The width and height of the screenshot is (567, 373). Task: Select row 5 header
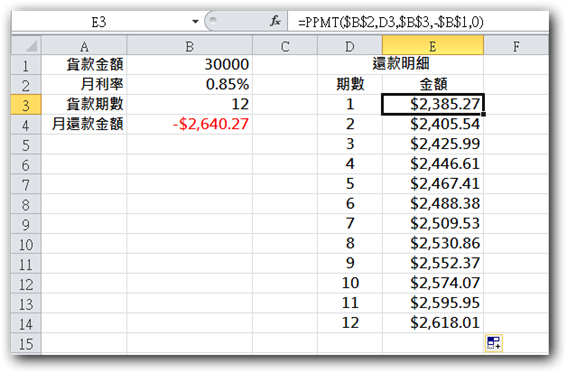(26, 145)
